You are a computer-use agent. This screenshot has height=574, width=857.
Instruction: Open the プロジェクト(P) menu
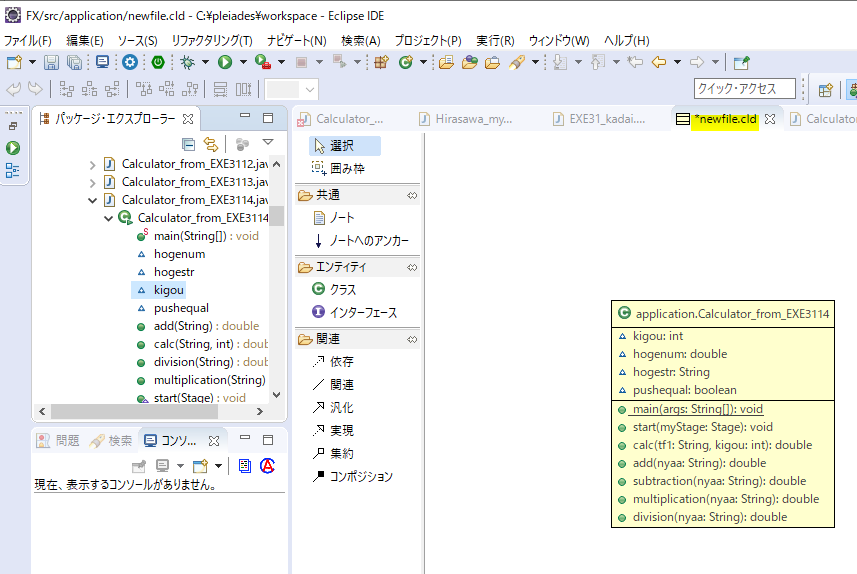tap(428, 40)
